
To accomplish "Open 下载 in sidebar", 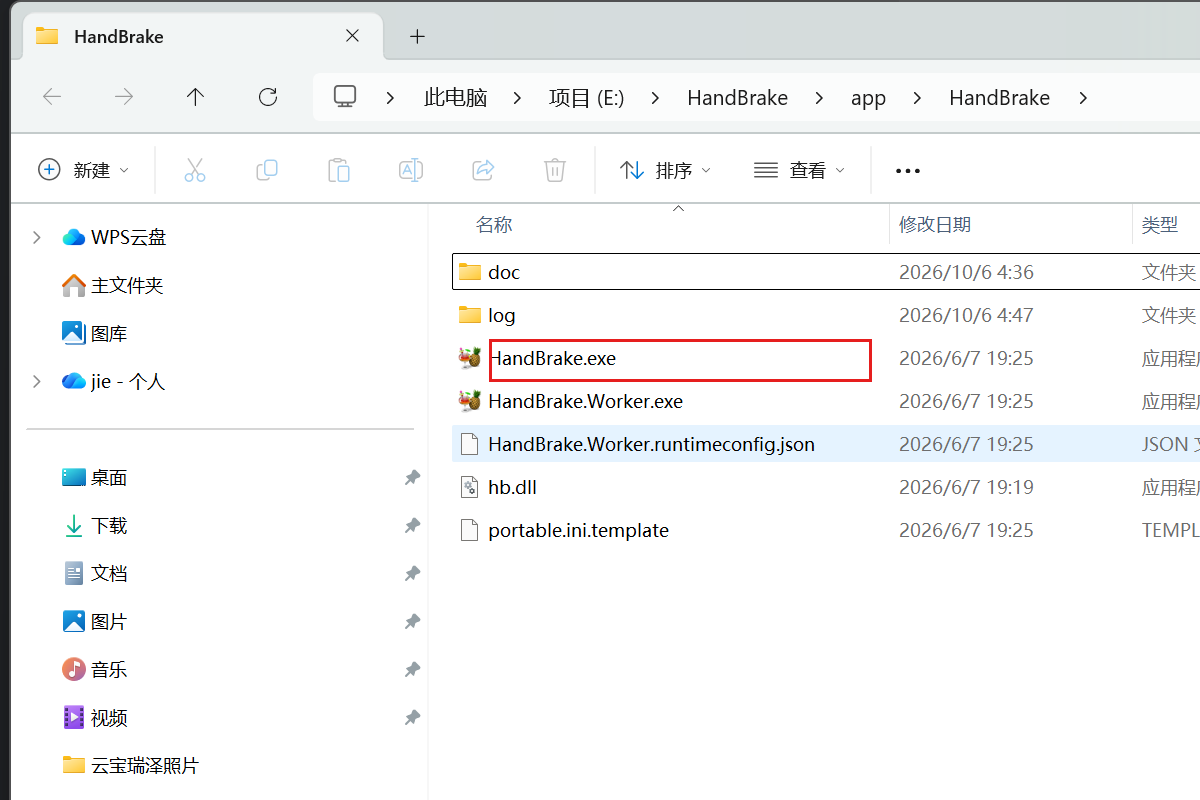I will (x=95, y=526).
